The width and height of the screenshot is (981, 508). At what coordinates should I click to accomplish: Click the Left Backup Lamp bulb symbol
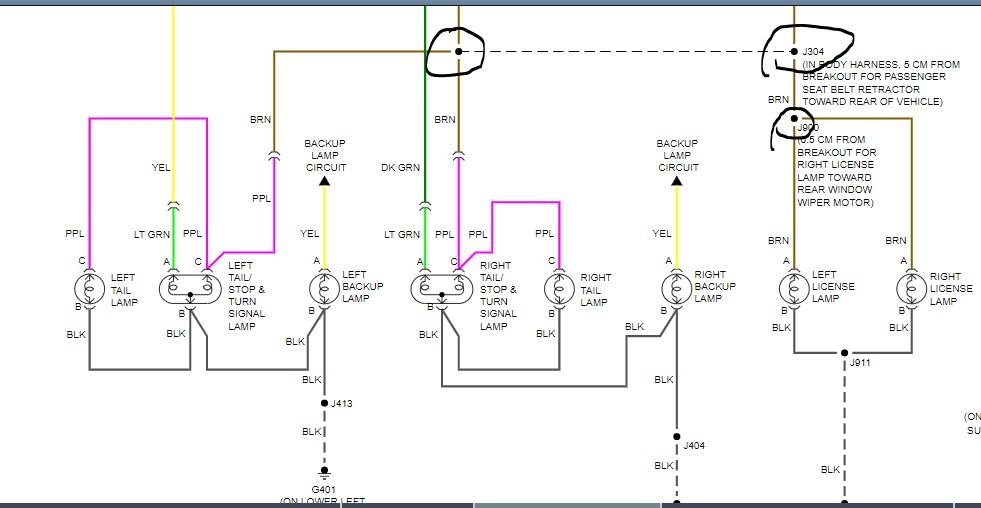tap(324, 288)
